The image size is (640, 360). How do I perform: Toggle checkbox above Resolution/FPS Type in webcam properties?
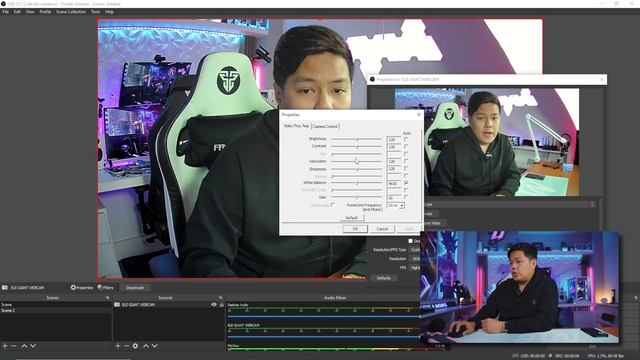click(411, 241)
